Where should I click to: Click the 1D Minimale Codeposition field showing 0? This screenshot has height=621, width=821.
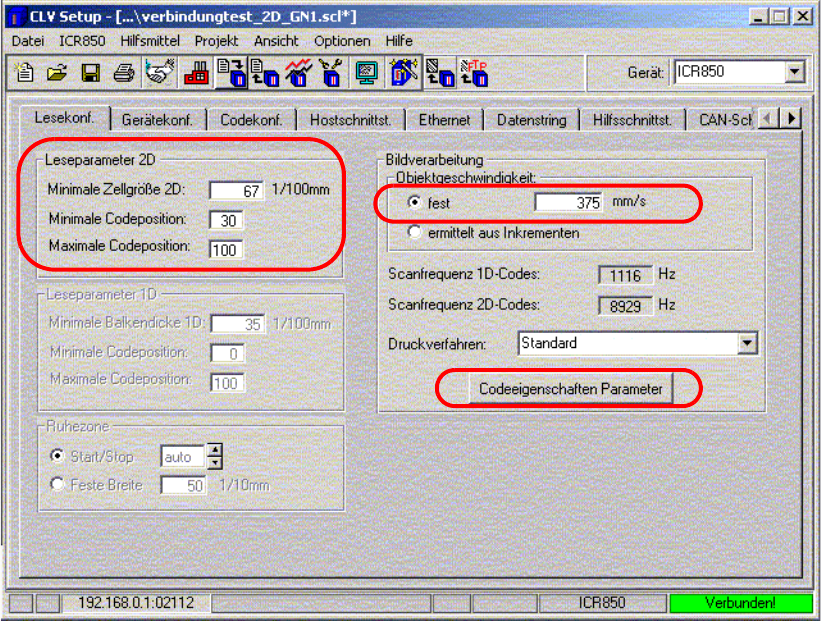coord(227,353)
